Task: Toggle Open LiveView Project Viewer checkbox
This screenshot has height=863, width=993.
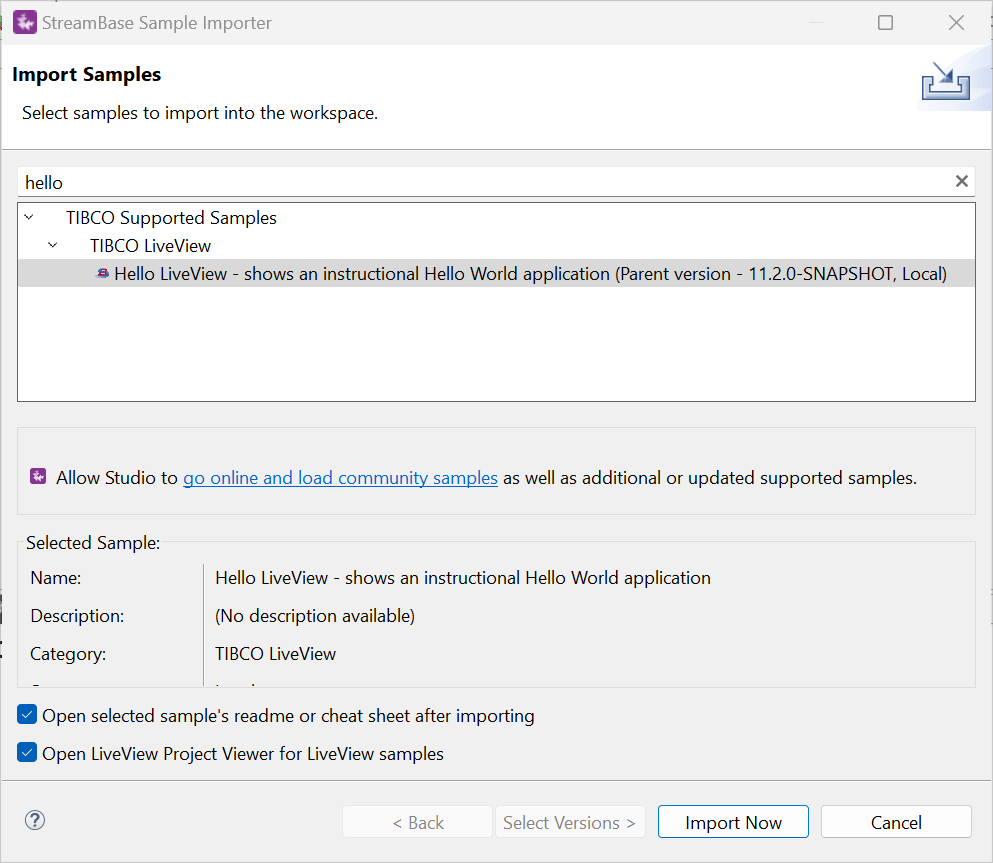Action: coord(28,753)
